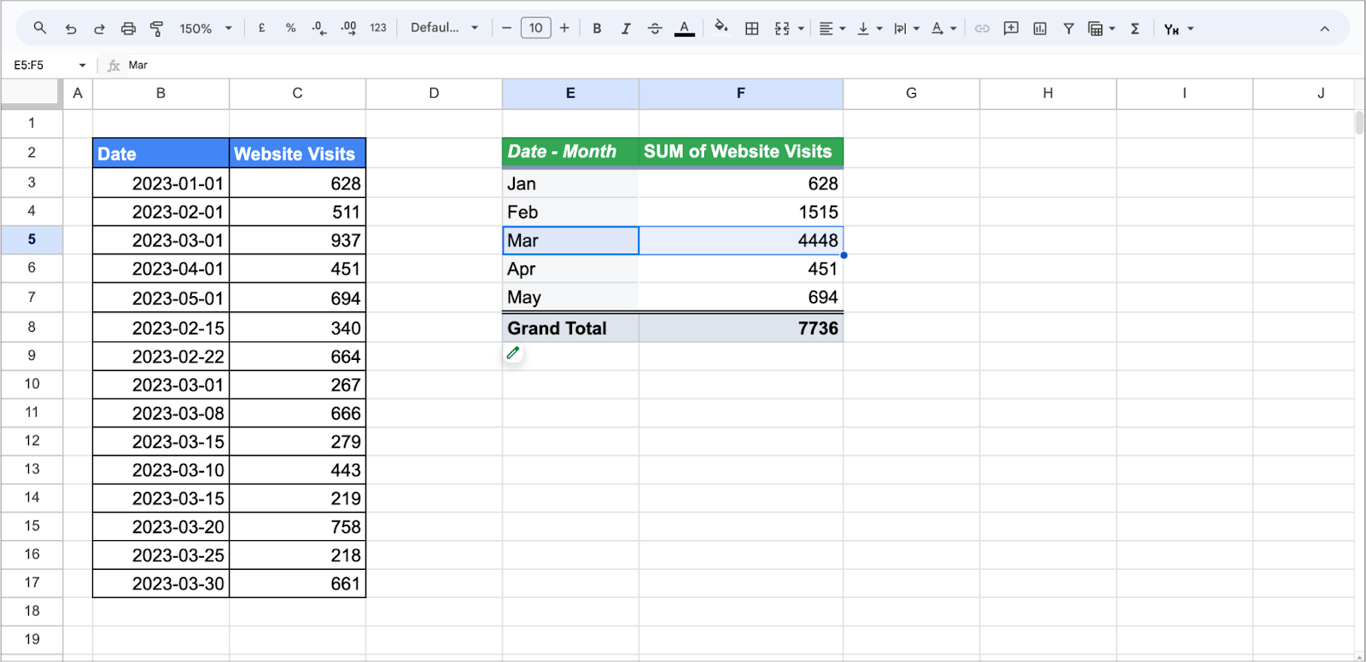Select the 7736 grand total value
This screenshot has width=1366, height=662.
pyautogui.click(x=741, y=328)
